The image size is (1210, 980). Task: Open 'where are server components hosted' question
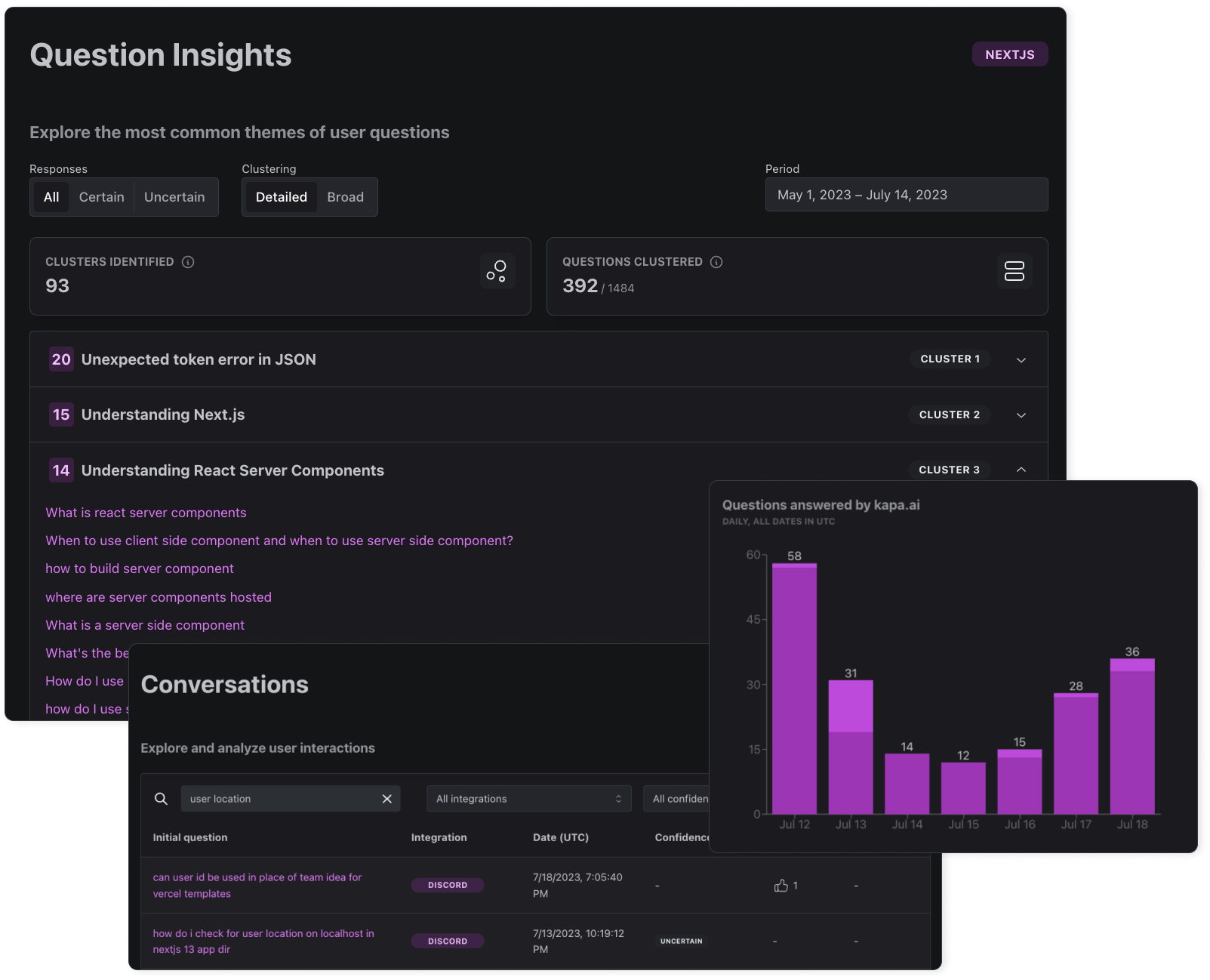(x=159, y=597)
